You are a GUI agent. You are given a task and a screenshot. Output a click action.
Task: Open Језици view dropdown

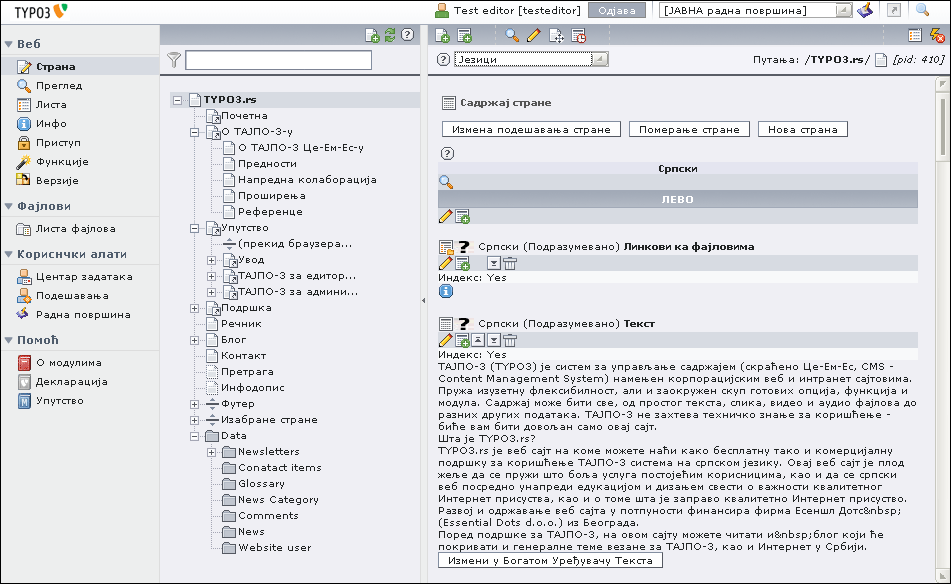[531, 59]
